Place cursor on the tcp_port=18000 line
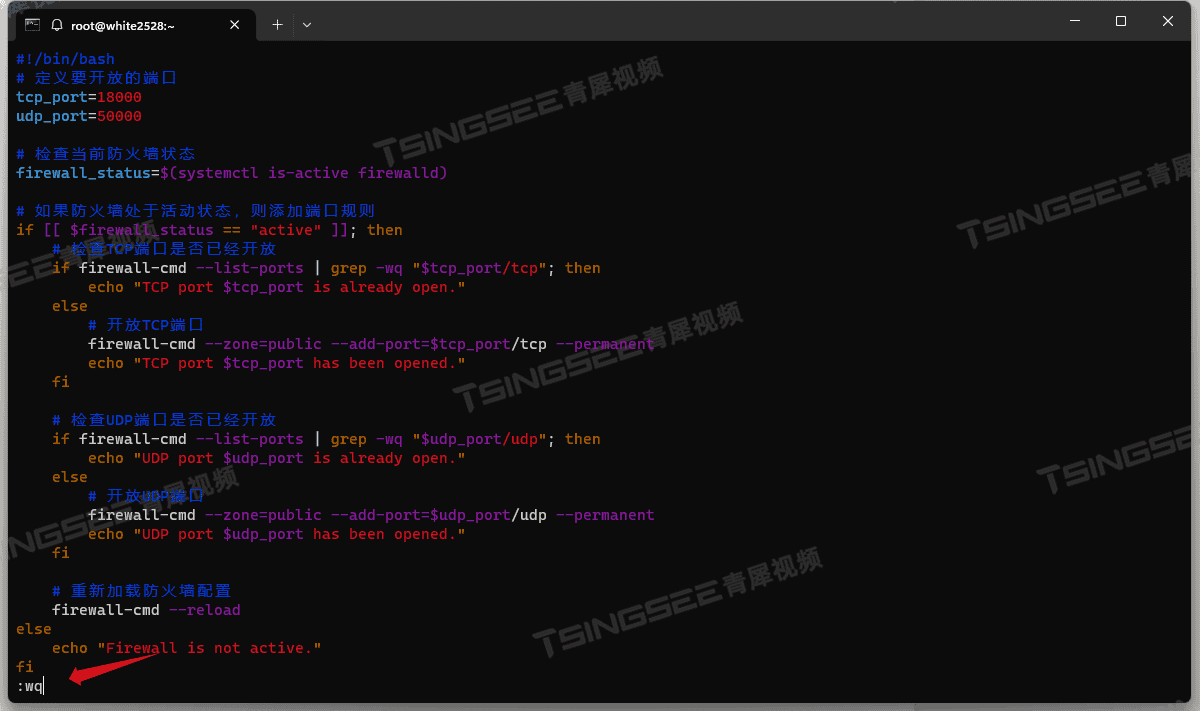Viewport: 1200px width, 711px height. point(69,96)
